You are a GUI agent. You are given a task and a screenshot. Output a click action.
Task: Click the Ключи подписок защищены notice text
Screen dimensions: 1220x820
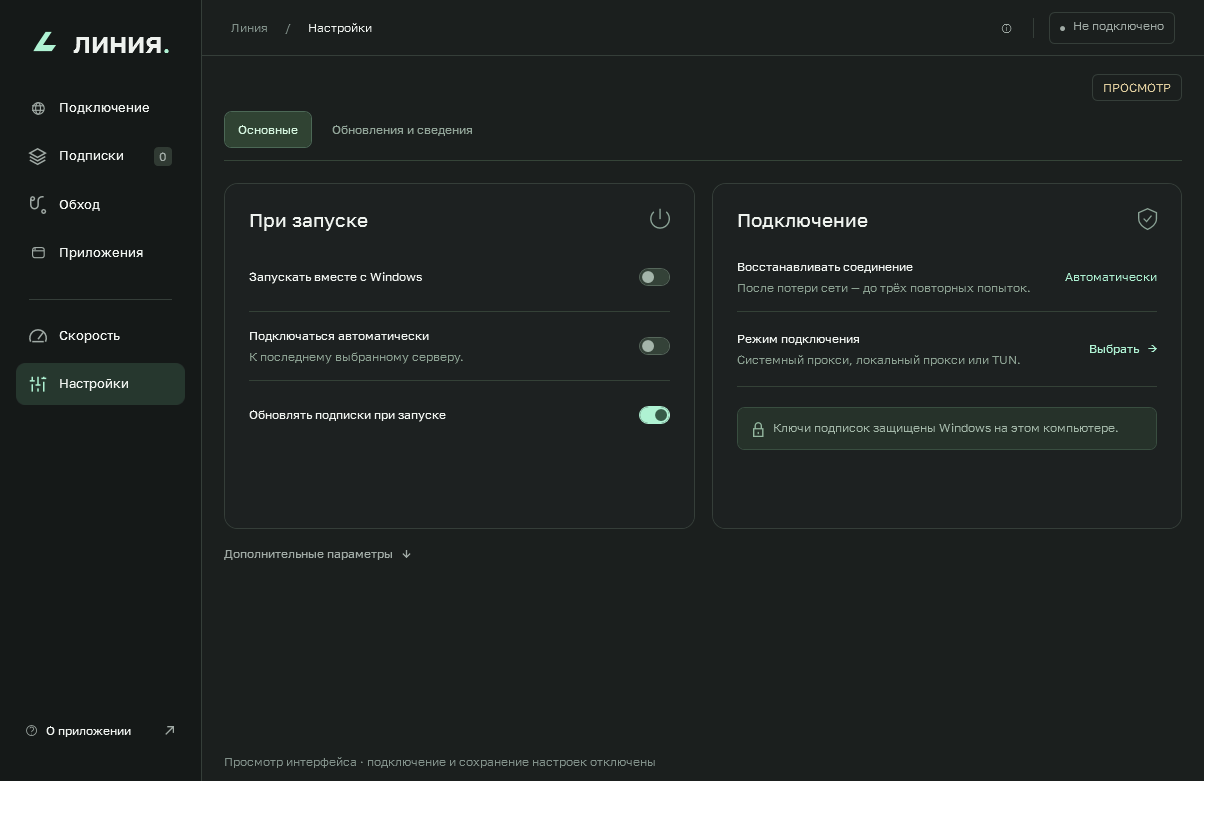point(945,428)
